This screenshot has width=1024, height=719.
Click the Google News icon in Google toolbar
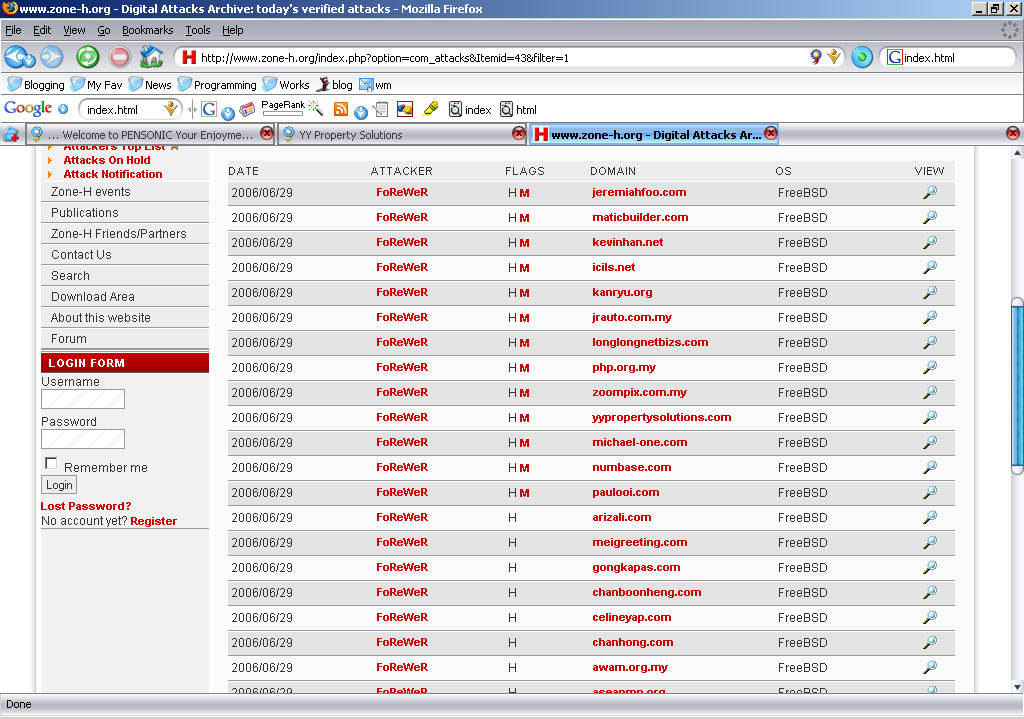point(248,109)
